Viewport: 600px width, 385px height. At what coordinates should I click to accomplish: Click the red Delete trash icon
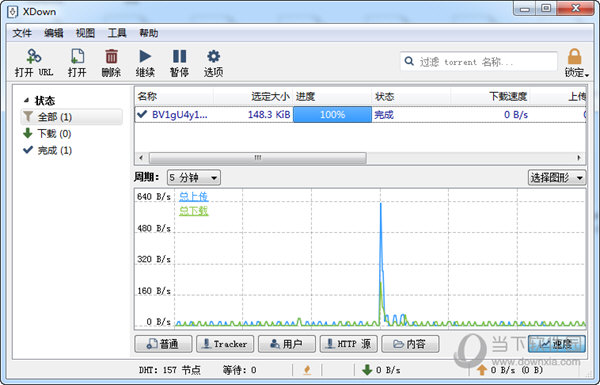[111, 56]
